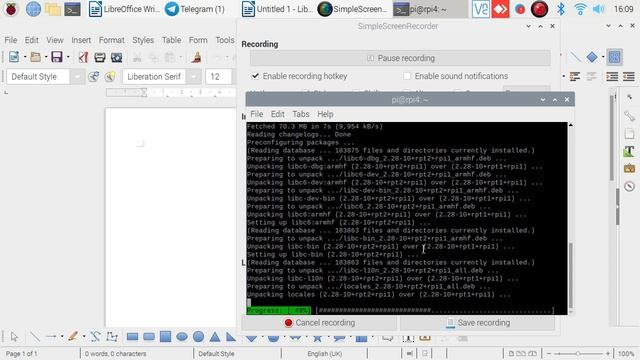
Task: Open Writer's Tools menu
Action: point(225,40)
